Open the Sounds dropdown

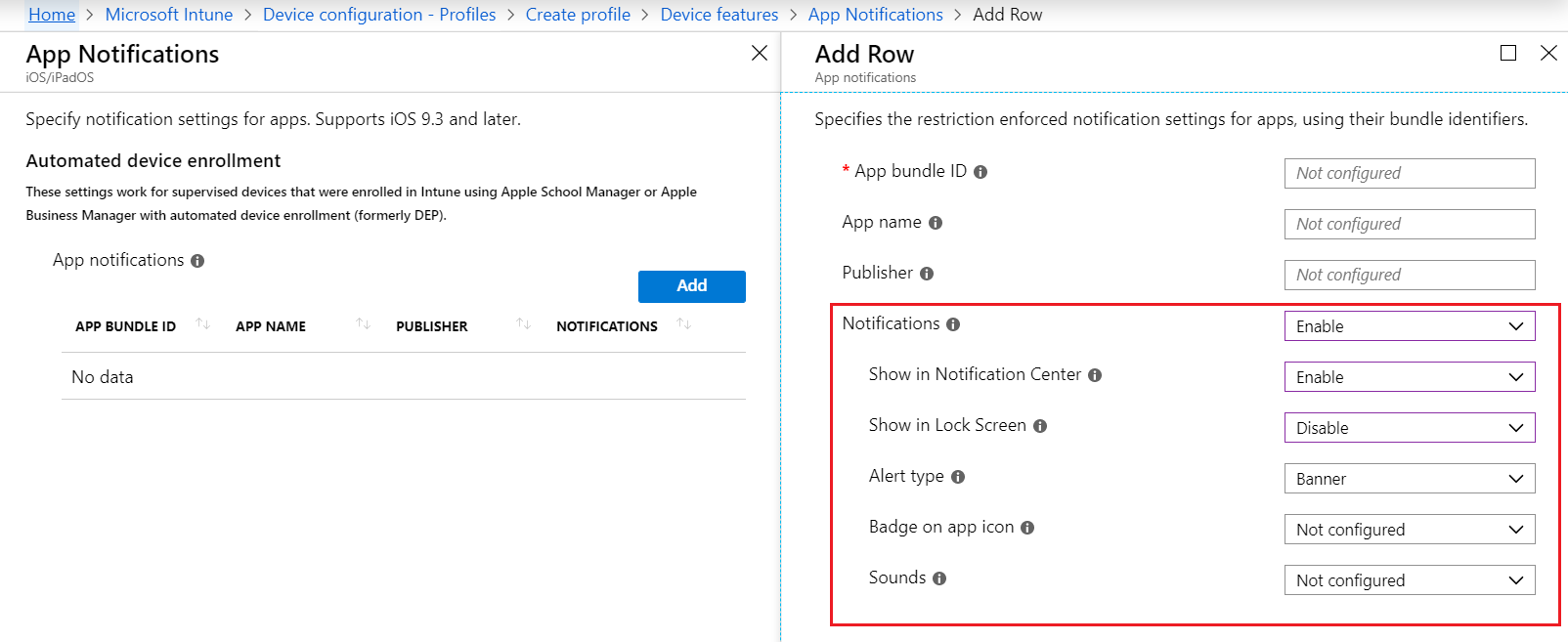1409,580
